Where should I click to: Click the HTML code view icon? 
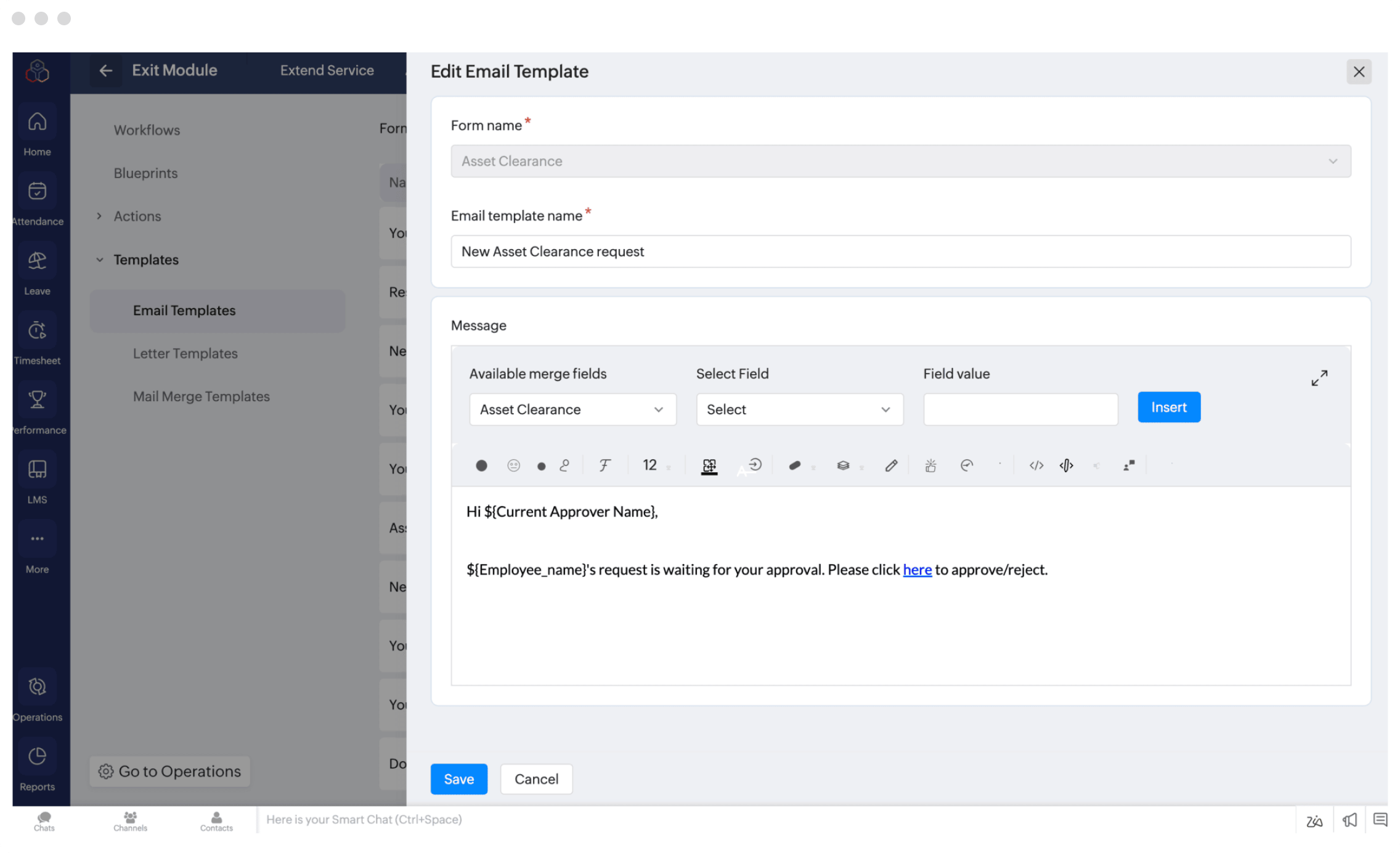(x=1036, y=465)
